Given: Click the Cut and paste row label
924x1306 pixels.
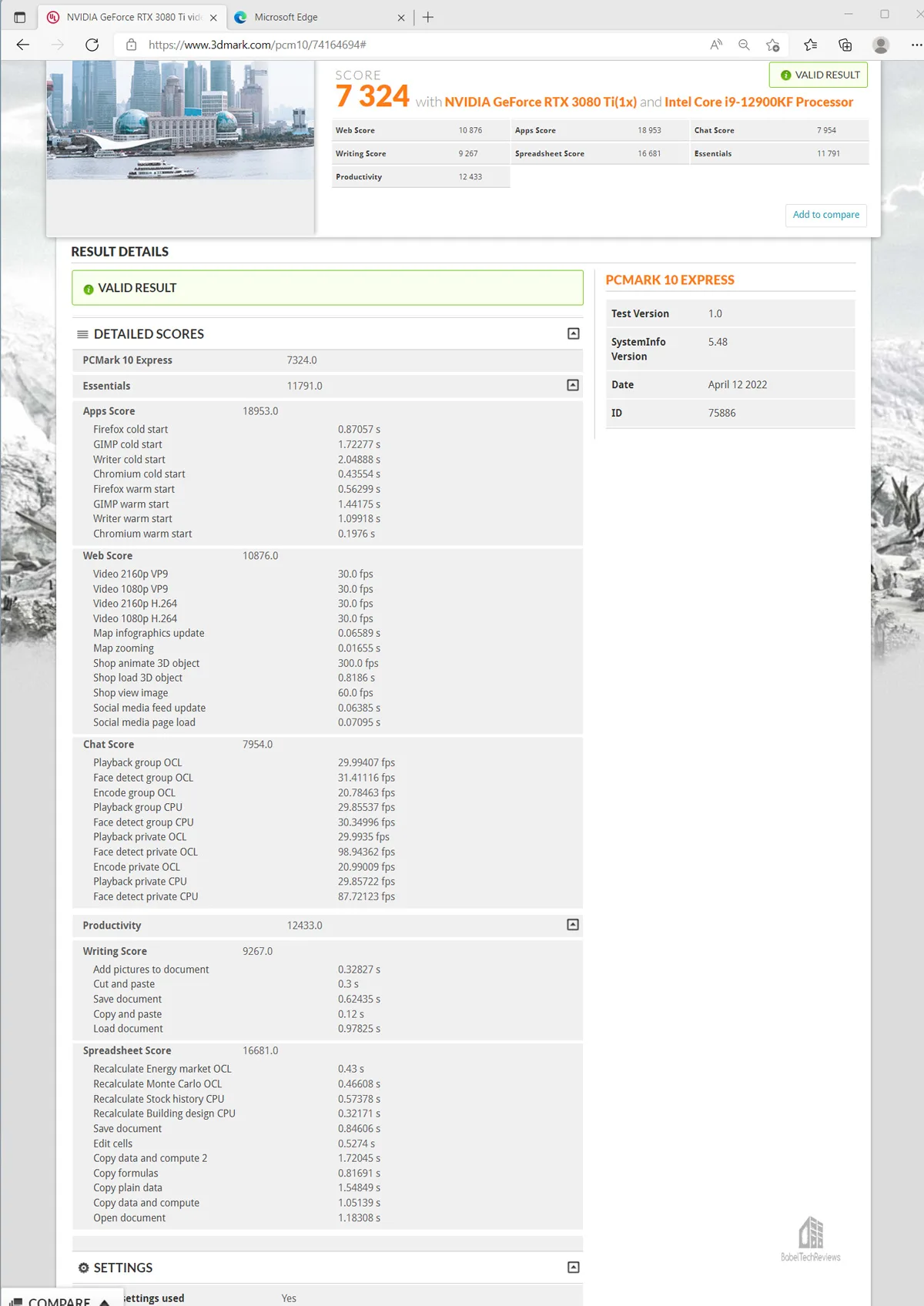Looking at the screenshot, I should point(124,984).
